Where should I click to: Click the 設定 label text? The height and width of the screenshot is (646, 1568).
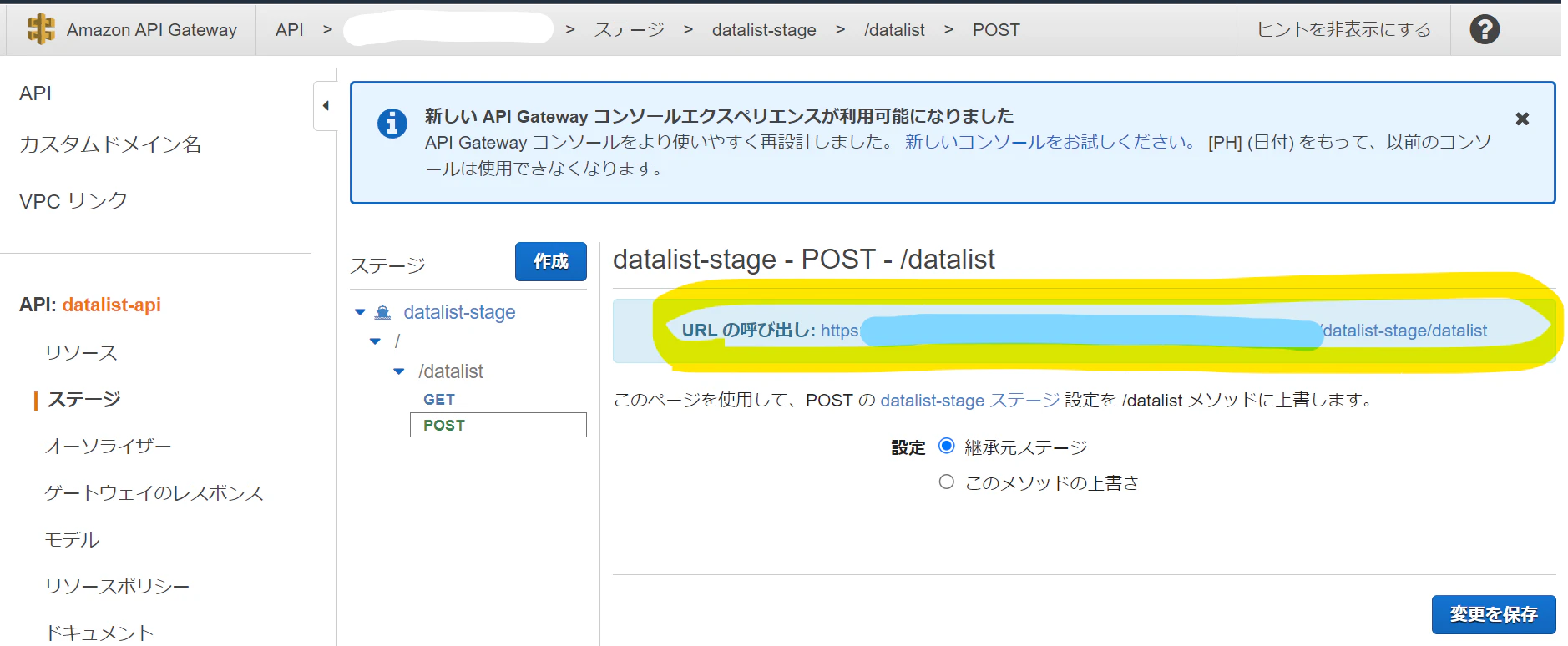[x=908, y=447]
